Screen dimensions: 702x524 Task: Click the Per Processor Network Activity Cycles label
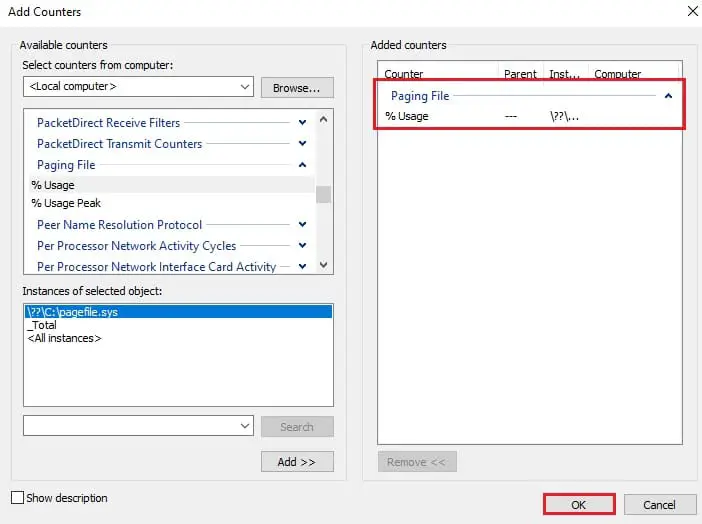[x=137, y=245]
